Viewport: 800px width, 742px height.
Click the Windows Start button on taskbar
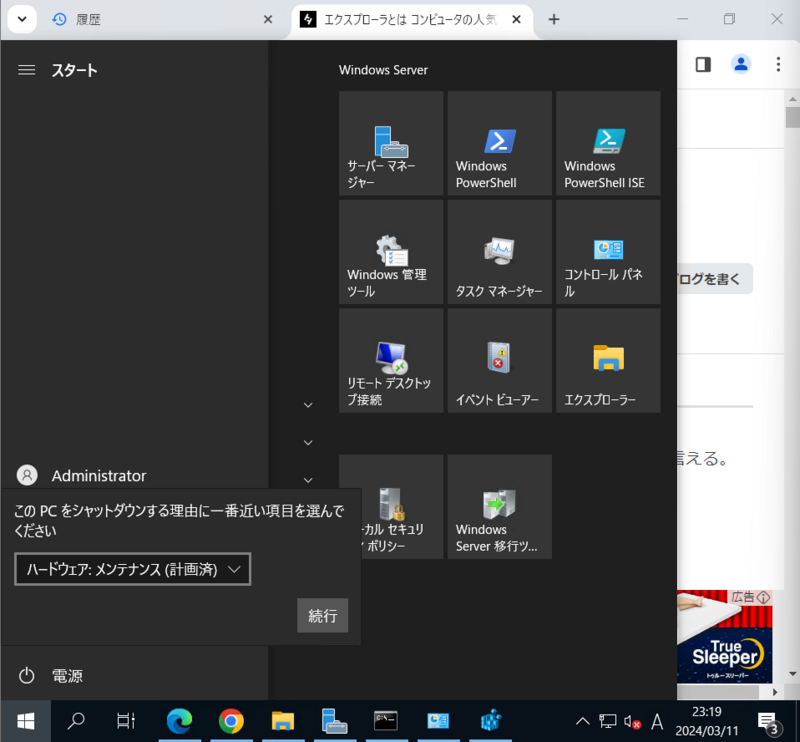pos(26,721)
